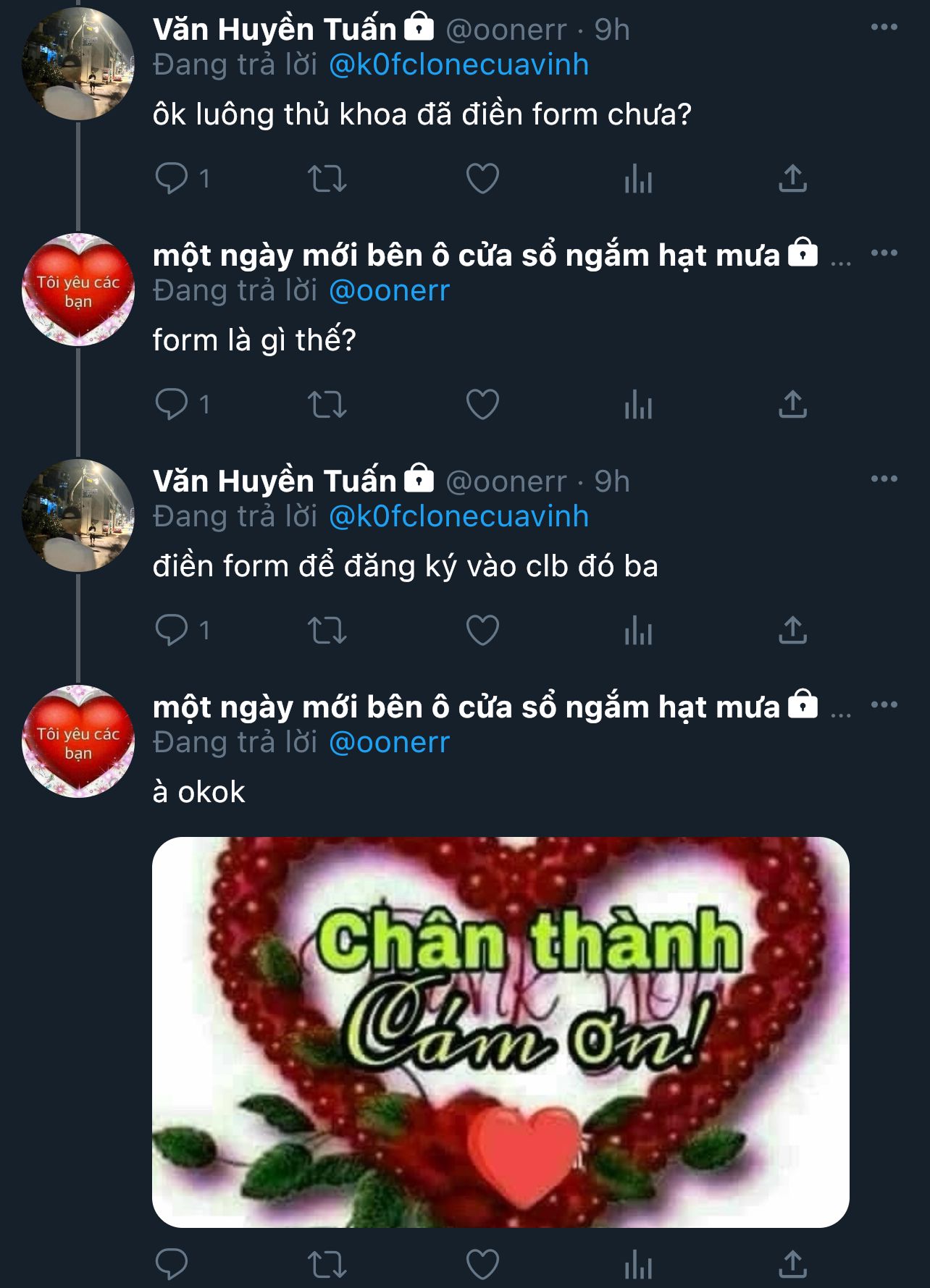This screenshot has height=1288, width=930.
Task: View analytics for the 'à okok' tweet
Action: point(638,1264)
